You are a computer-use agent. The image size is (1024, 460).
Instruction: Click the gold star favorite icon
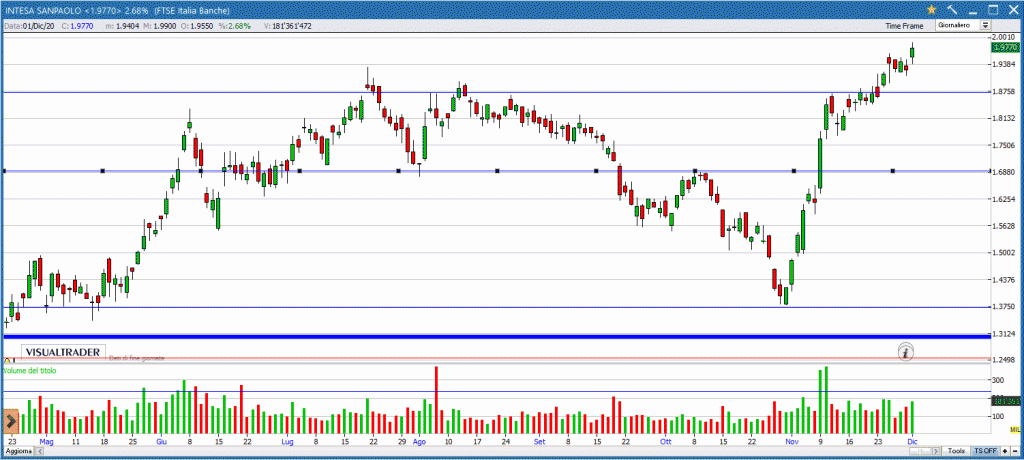(x=932, y=9)
